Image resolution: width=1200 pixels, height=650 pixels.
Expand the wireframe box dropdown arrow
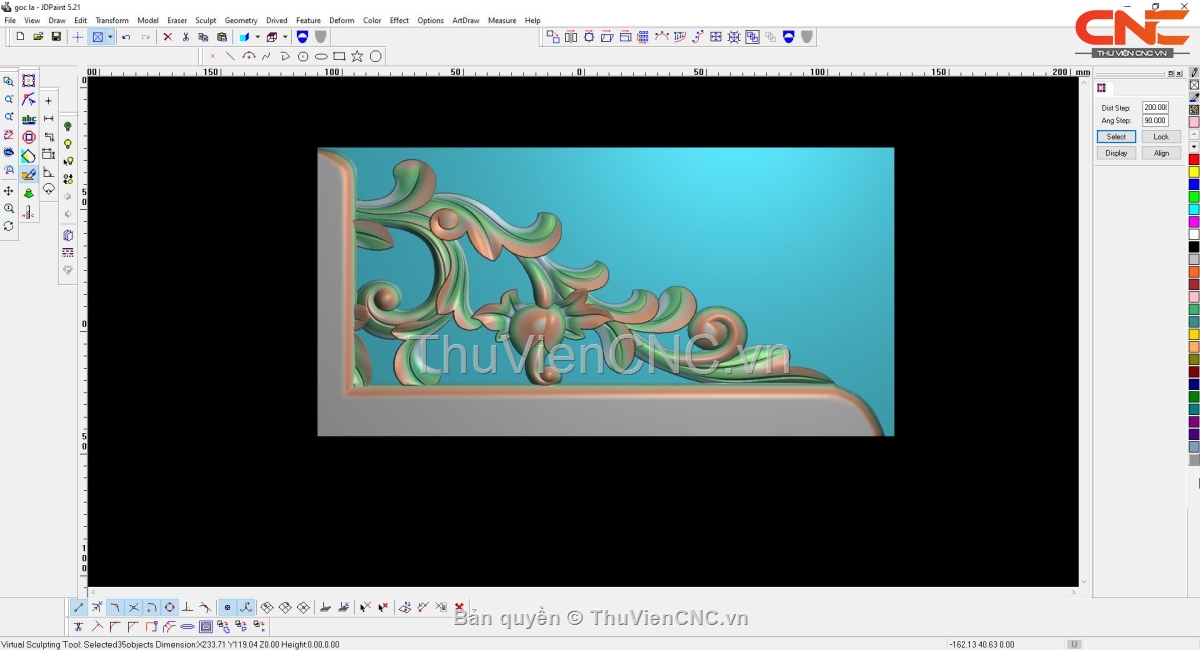[x=285, y=37]
